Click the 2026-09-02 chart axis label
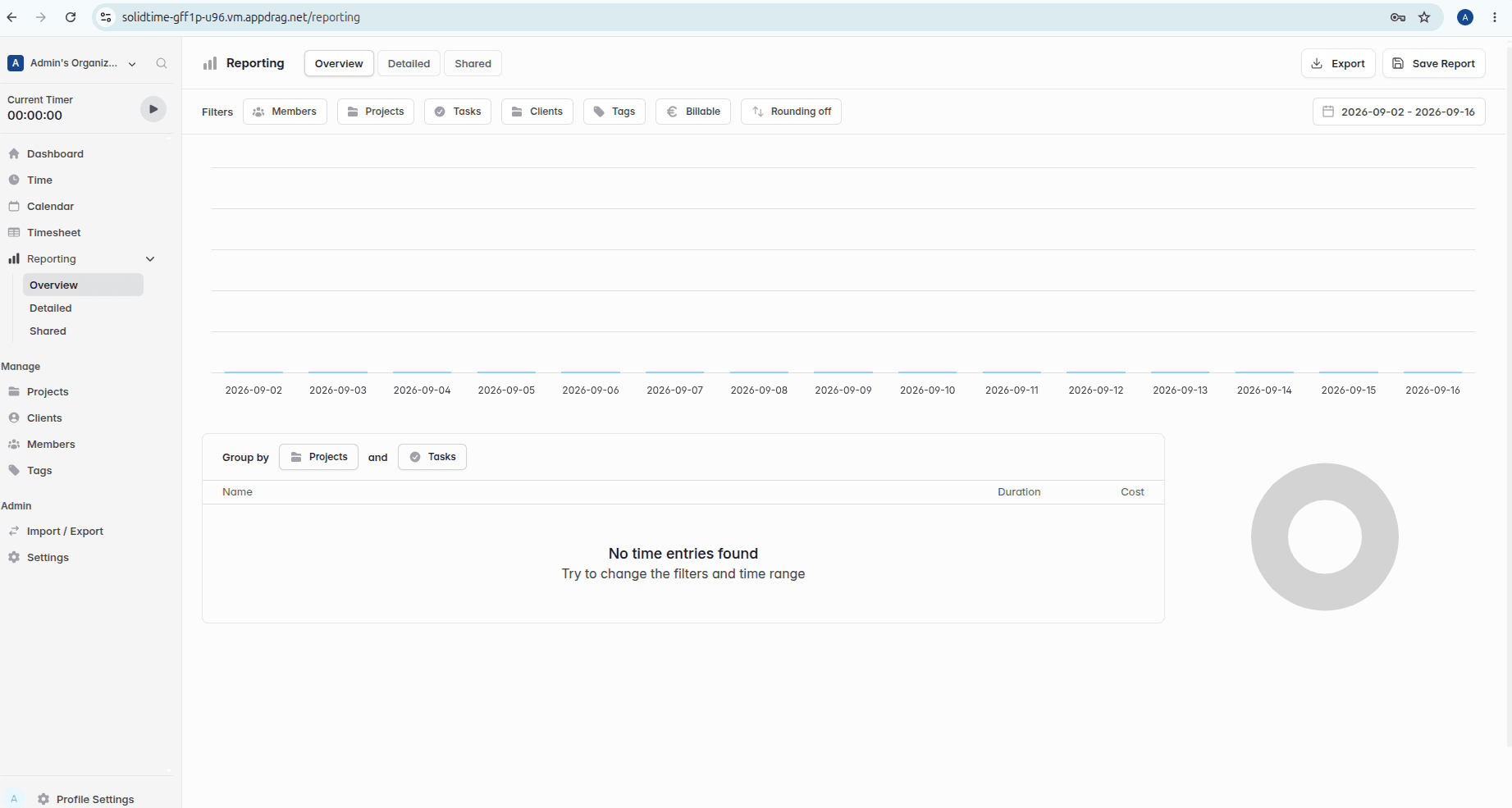This screenshot has width=1512, height=808. pyautogui.click(x=254, y=390)
